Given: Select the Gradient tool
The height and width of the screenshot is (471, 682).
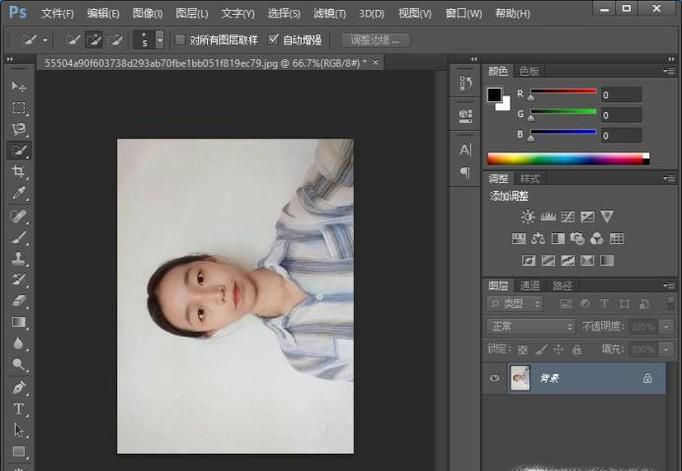Looking at the screenshot, I should click(x=18, y=322).
